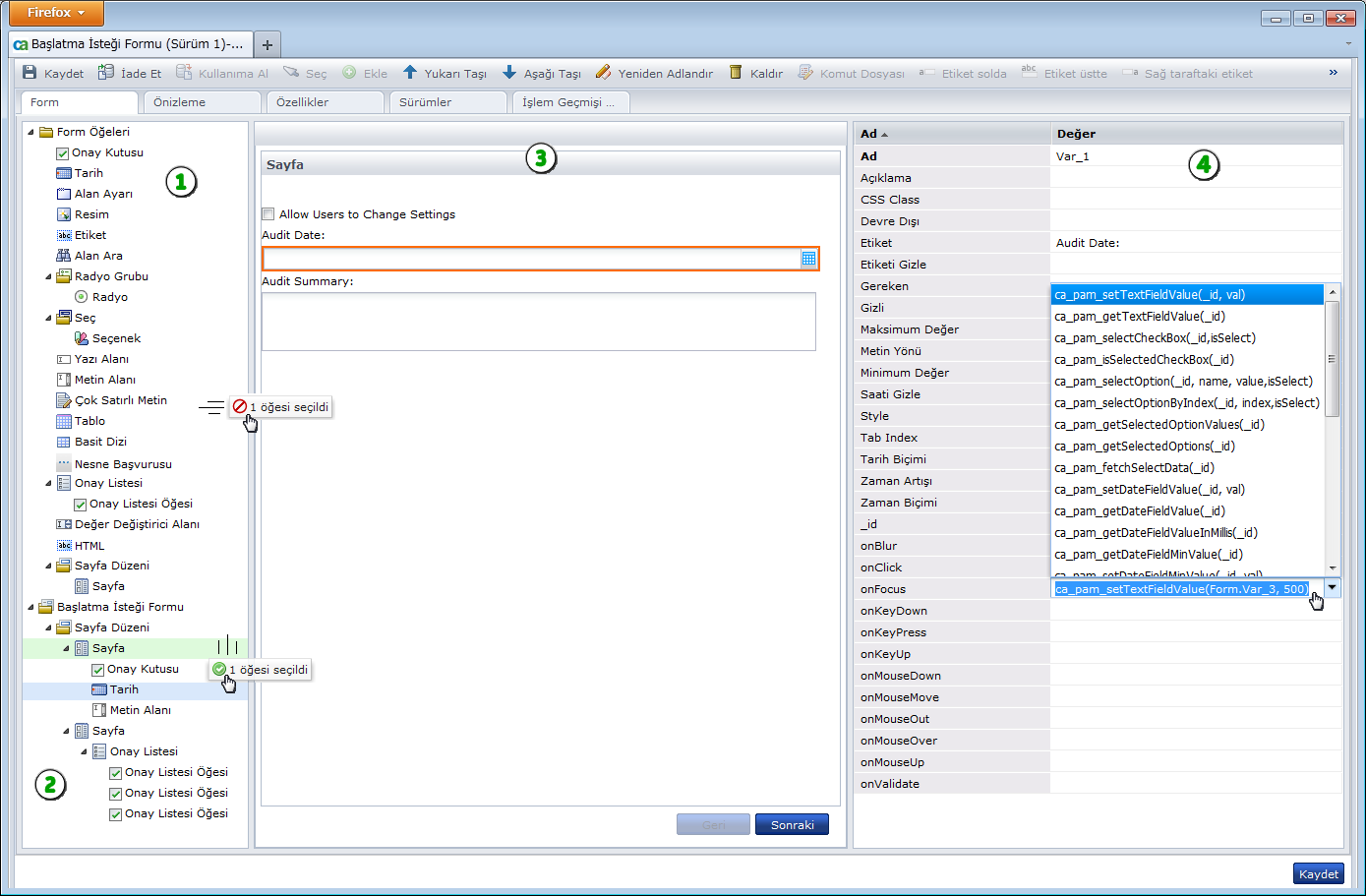Open the calendar picker in Audit Date field

pyautogui.click(x=808, y=259)
